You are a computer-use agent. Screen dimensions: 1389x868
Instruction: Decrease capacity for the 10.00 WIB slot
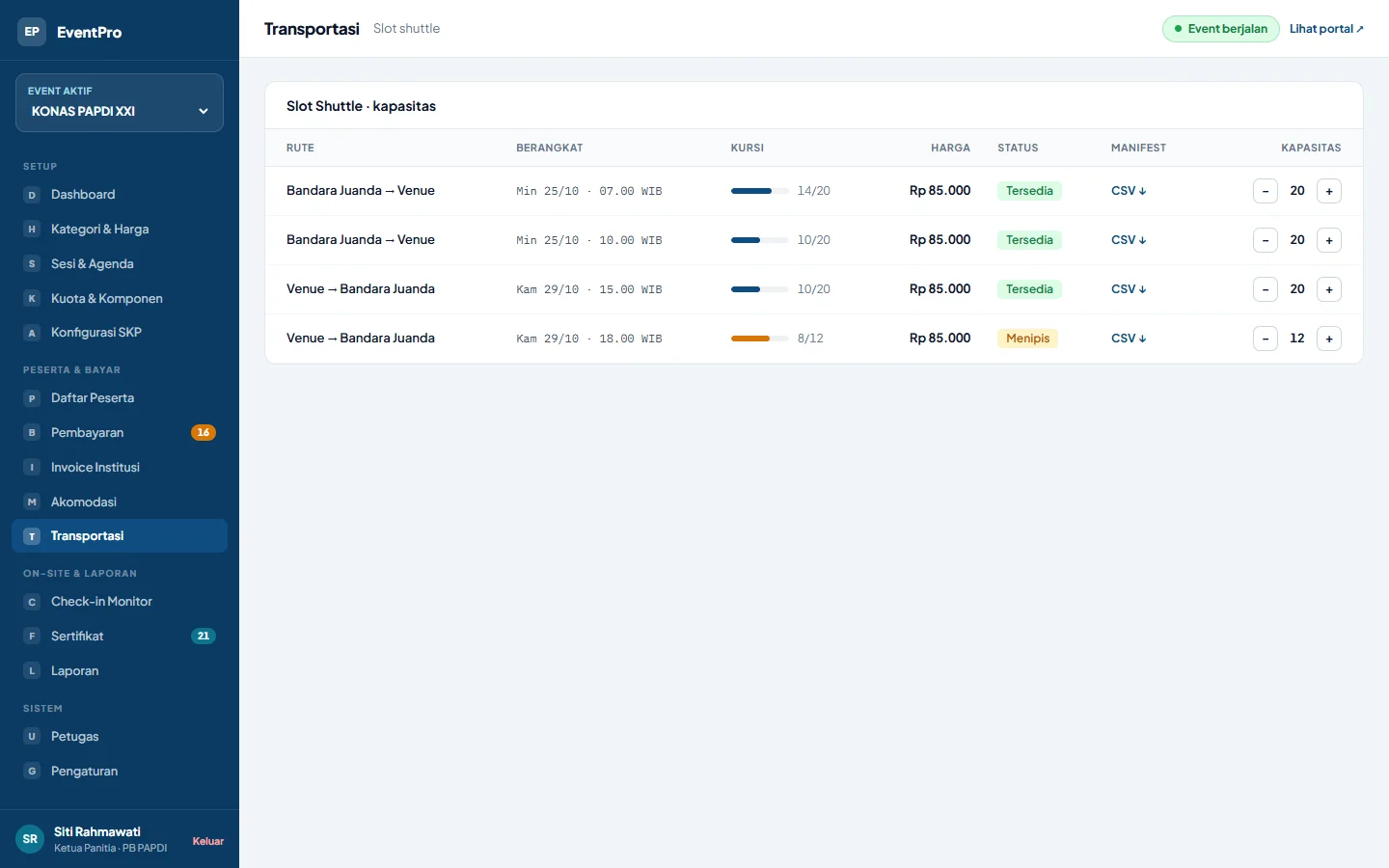1266,240
